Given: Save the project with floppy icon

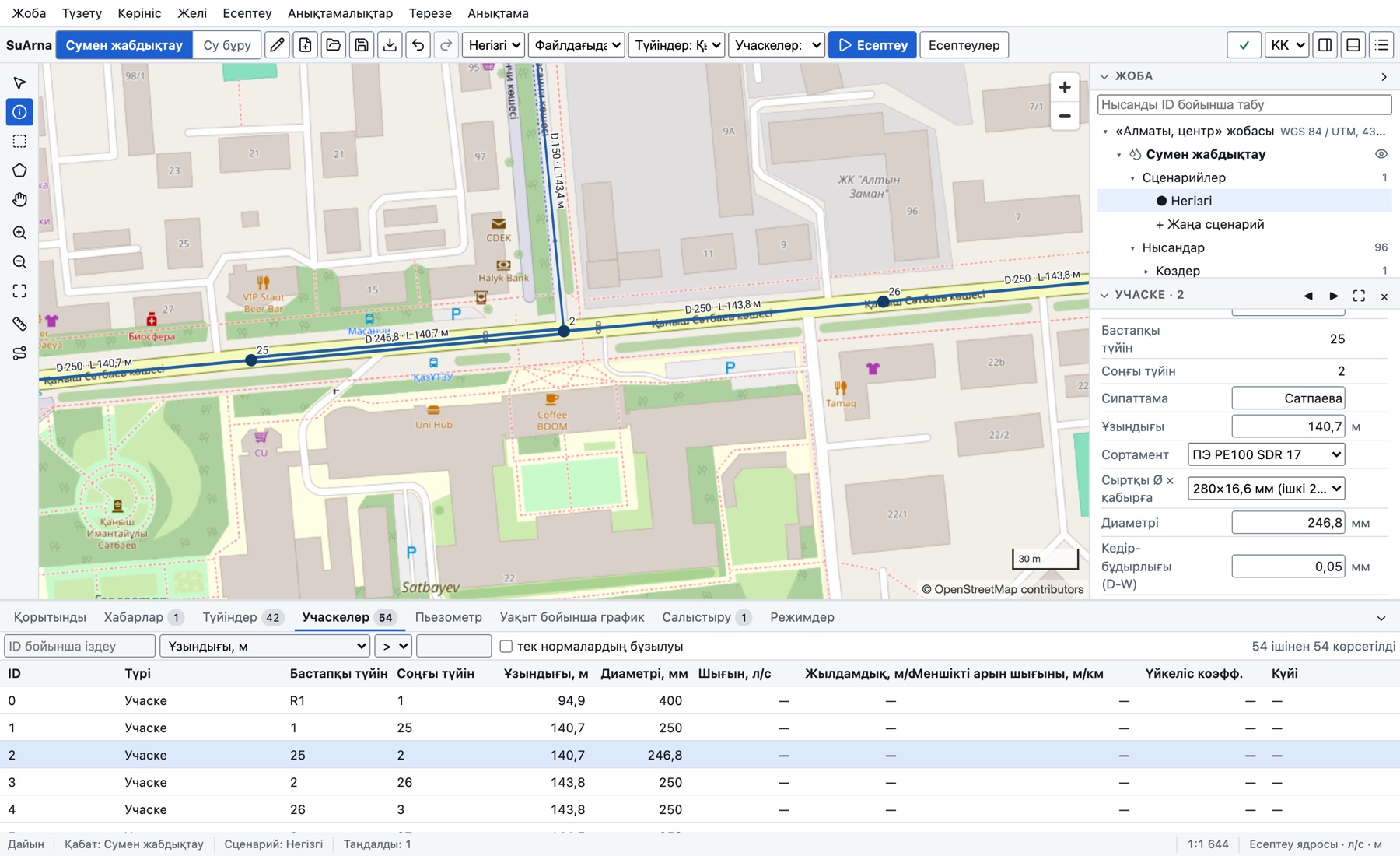Looking at the screenshot, I should 362,45.
